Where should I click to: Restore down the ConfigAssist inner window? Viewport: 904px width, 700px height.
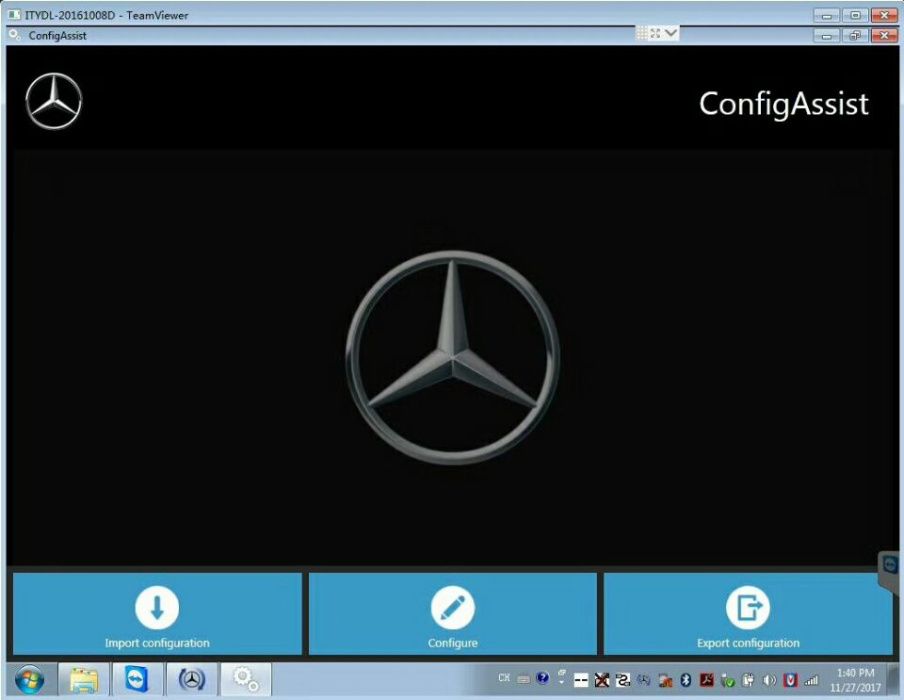click(855, 35)
